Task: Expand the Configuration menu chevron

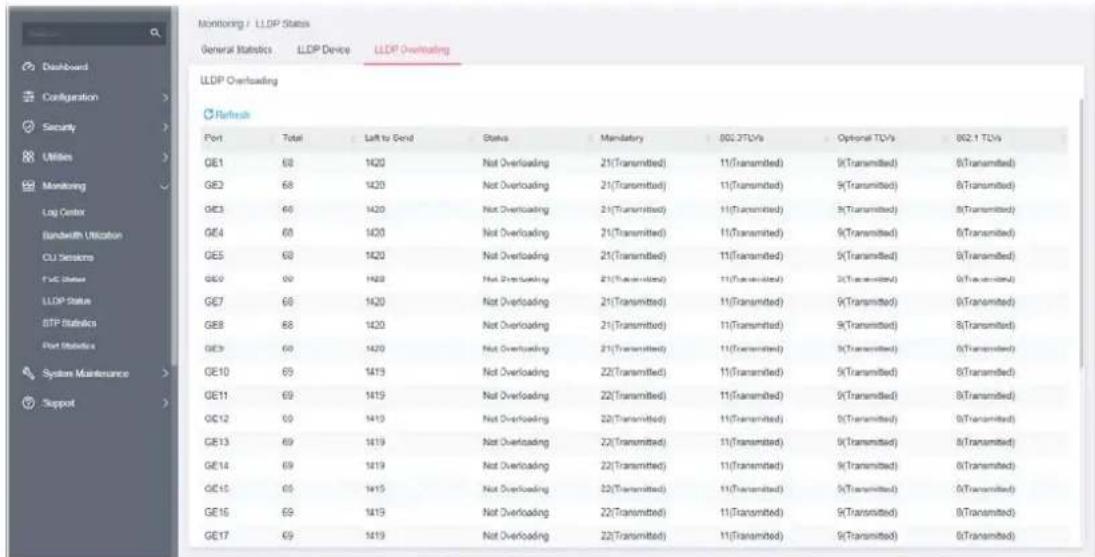Action: (165, 97)
